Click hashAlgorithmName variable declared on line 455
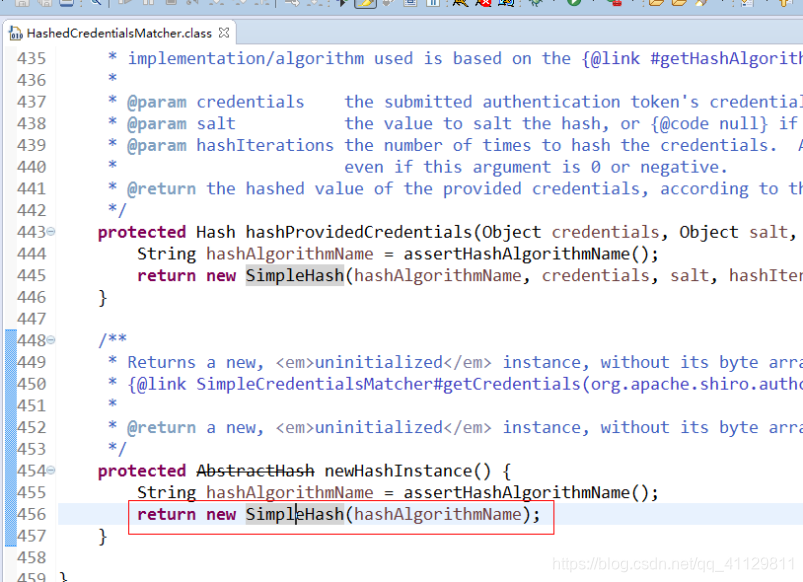The width and height of the screenshot is (803, 582). pyautogui.click(x=290, y=493)
